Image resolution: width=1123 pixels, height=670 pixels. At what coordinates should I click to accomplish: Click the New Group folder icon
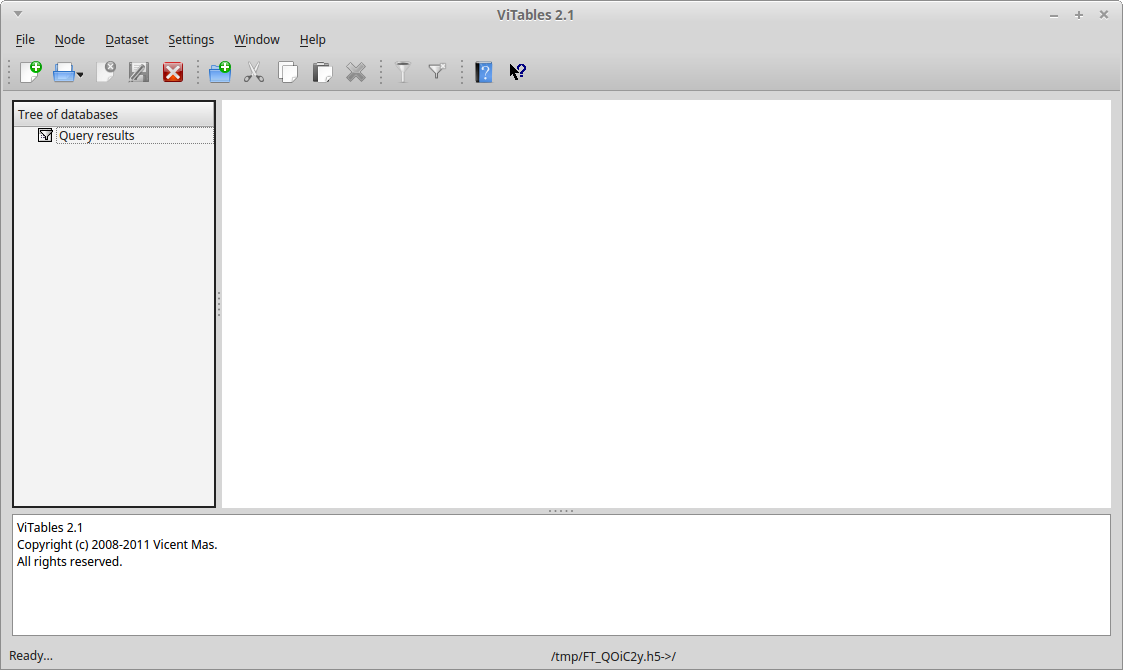(220, 72)
